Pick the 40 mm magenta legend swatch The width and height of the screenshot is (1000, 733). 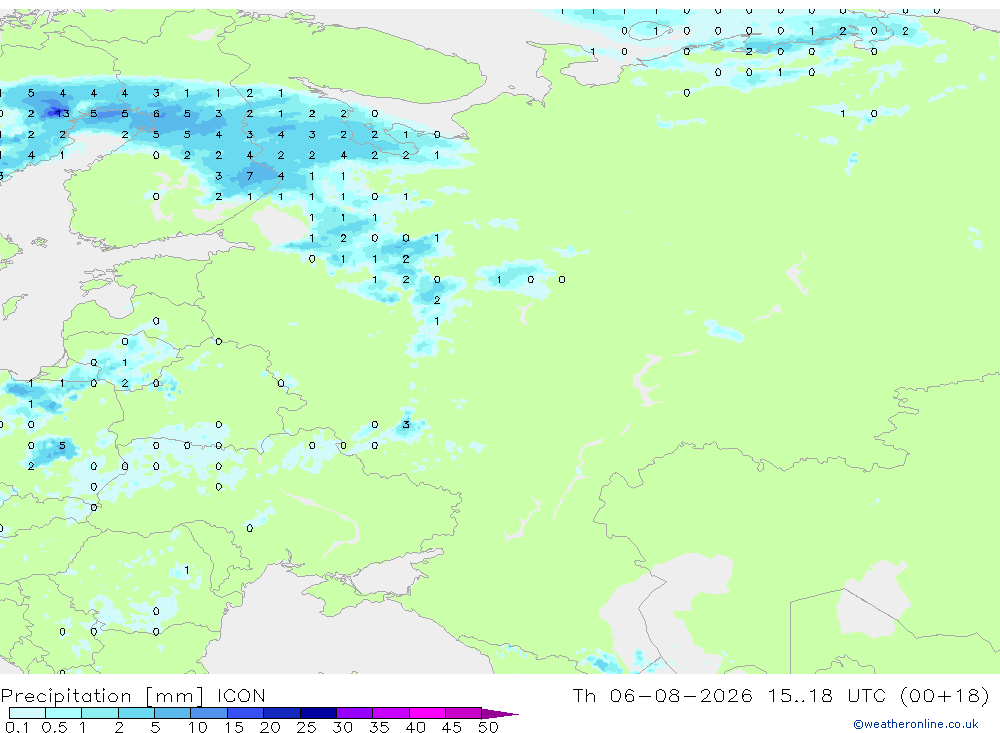pos(427,713)
